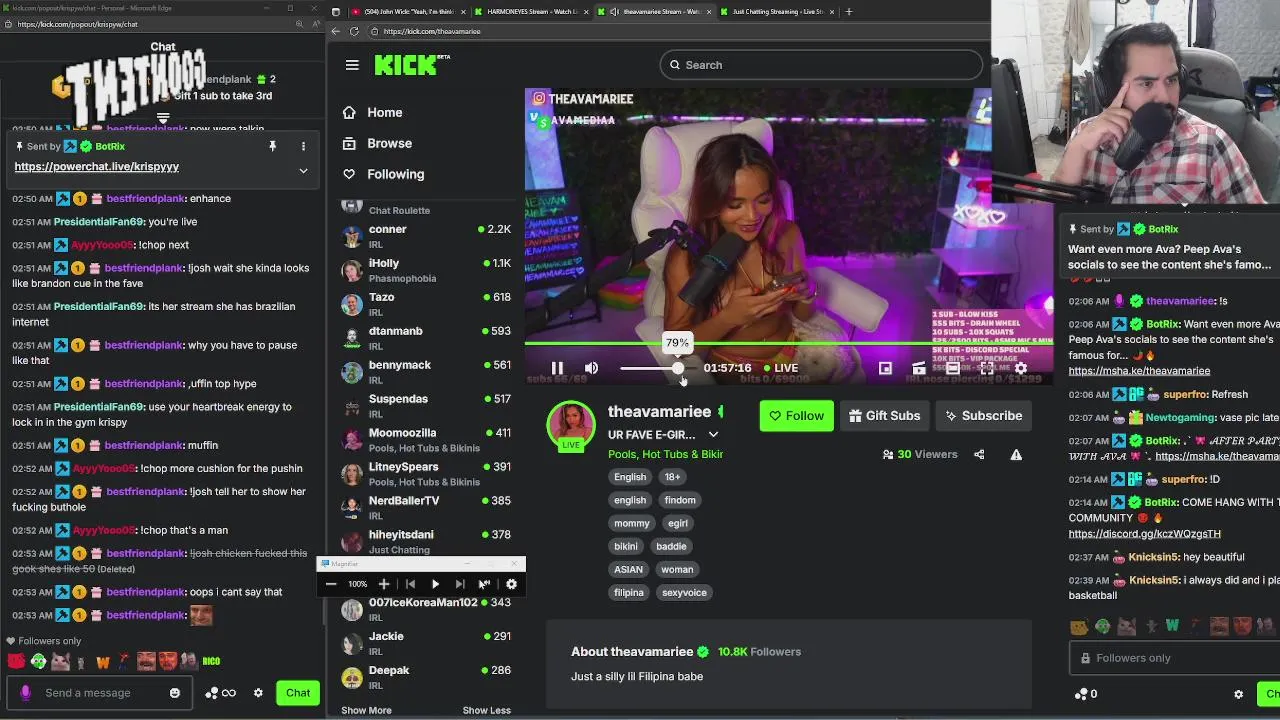Click the RICO emote in quick emotes
The height and width of the screenshot is (720, 1280).
pos(211,661)
